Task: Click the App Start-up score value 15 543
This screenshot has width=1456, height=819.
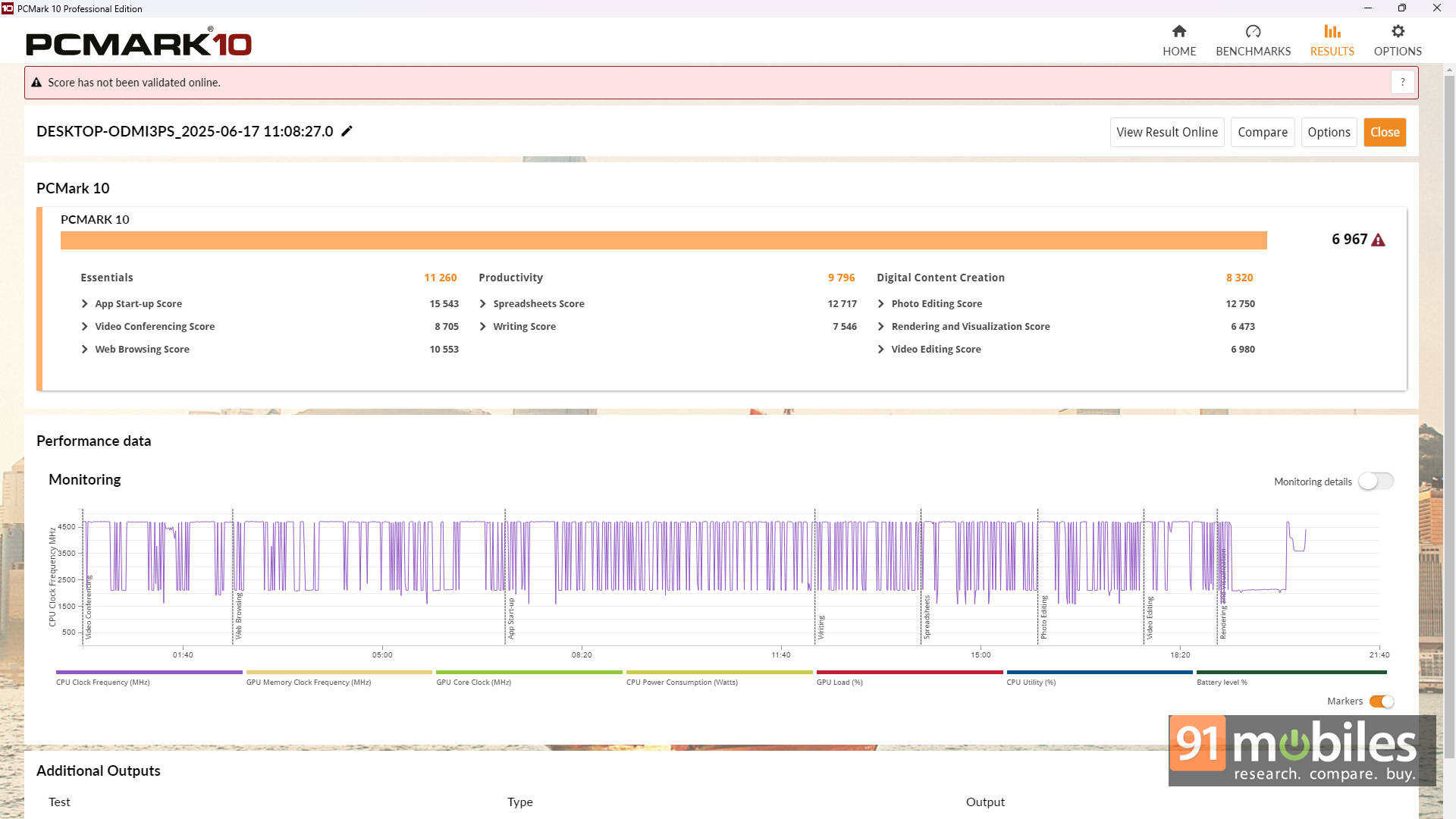Action: [x=444, y=303]
